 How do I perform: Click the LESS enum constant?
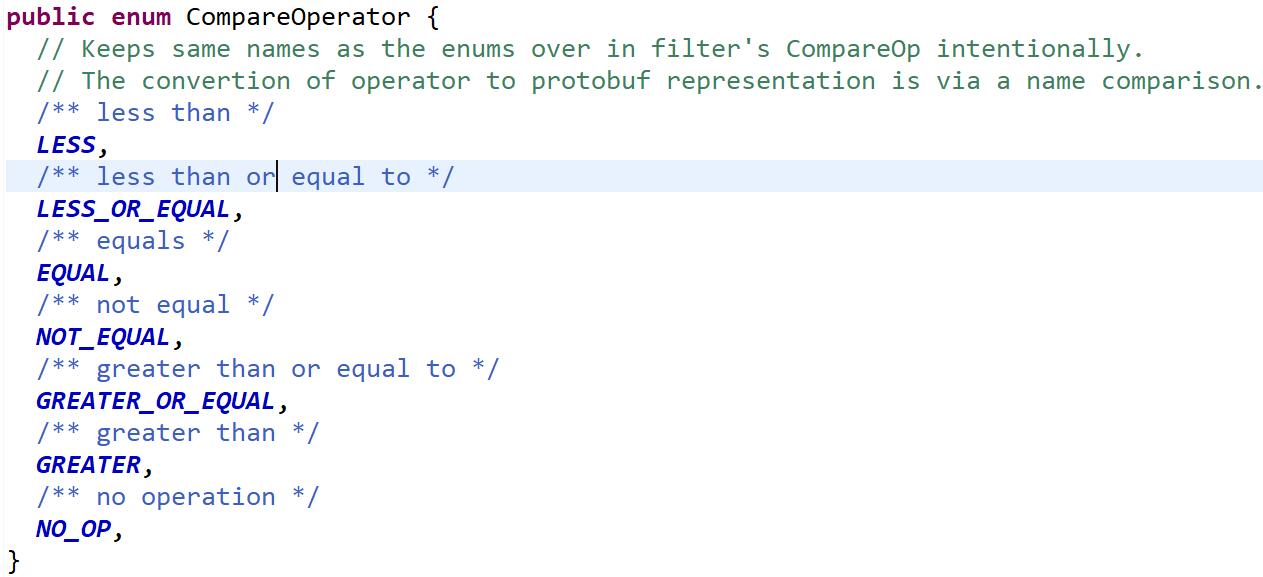[x=66, y=145]
